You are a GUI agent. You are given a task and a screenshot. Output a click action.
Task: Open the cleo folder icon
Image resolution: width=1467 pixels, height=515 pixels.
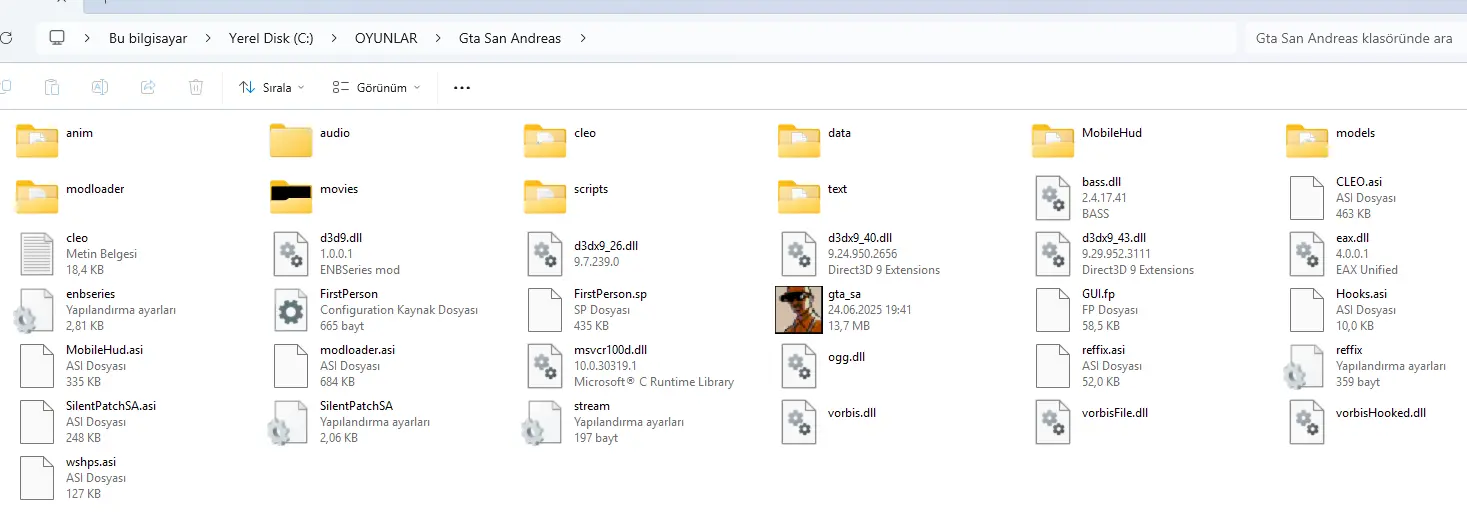tap(545, 141)
